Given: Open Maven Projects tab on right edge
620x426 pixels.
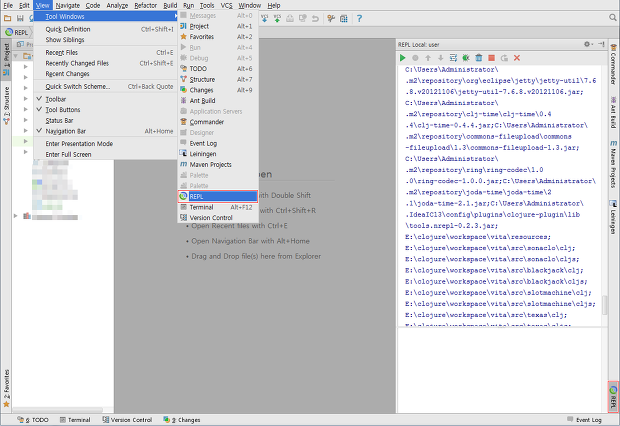Looking at the screenshot, I should point(613,164).
